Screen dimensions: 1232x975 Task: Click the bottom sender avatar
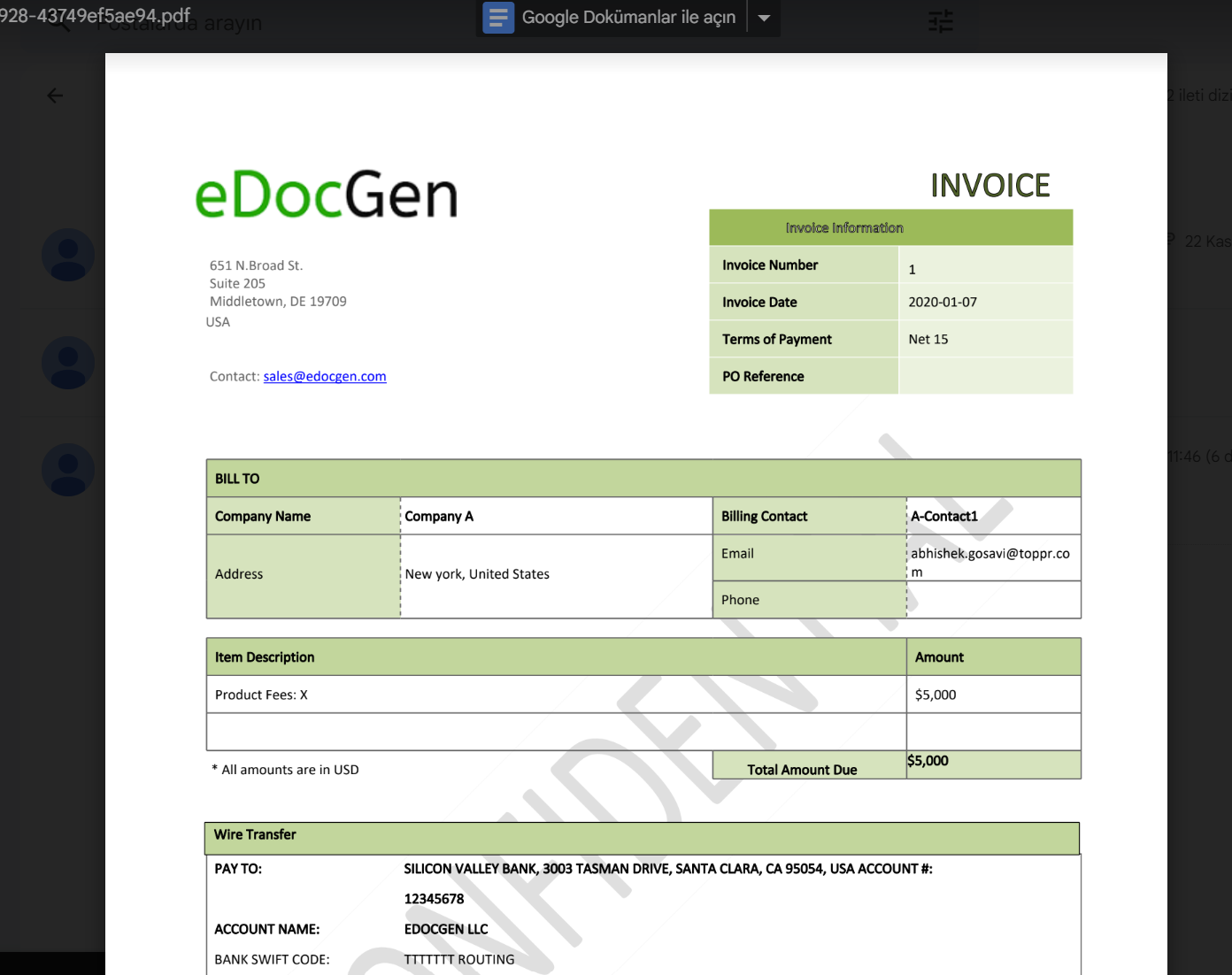(x=67, y=470)
